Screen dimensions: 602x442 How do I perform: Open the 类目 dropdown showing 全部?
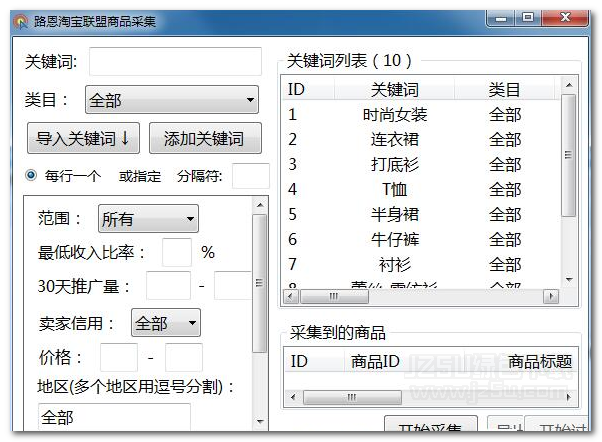pyautogui.click(x=172, y=100)
